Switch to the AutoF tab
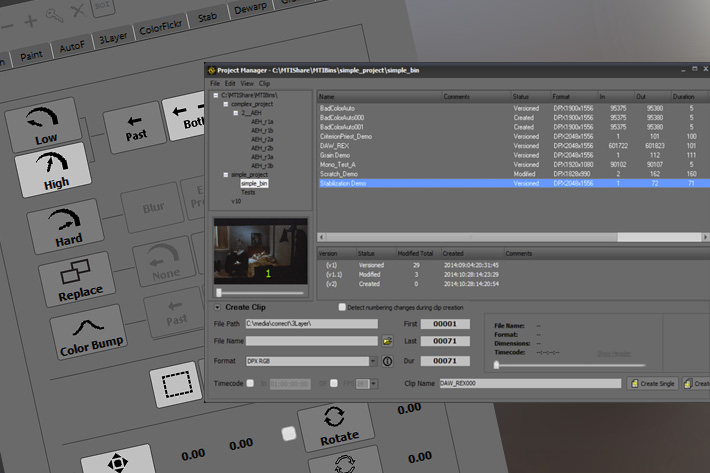This screenshot has height=473, width=710. pos(72,46)
